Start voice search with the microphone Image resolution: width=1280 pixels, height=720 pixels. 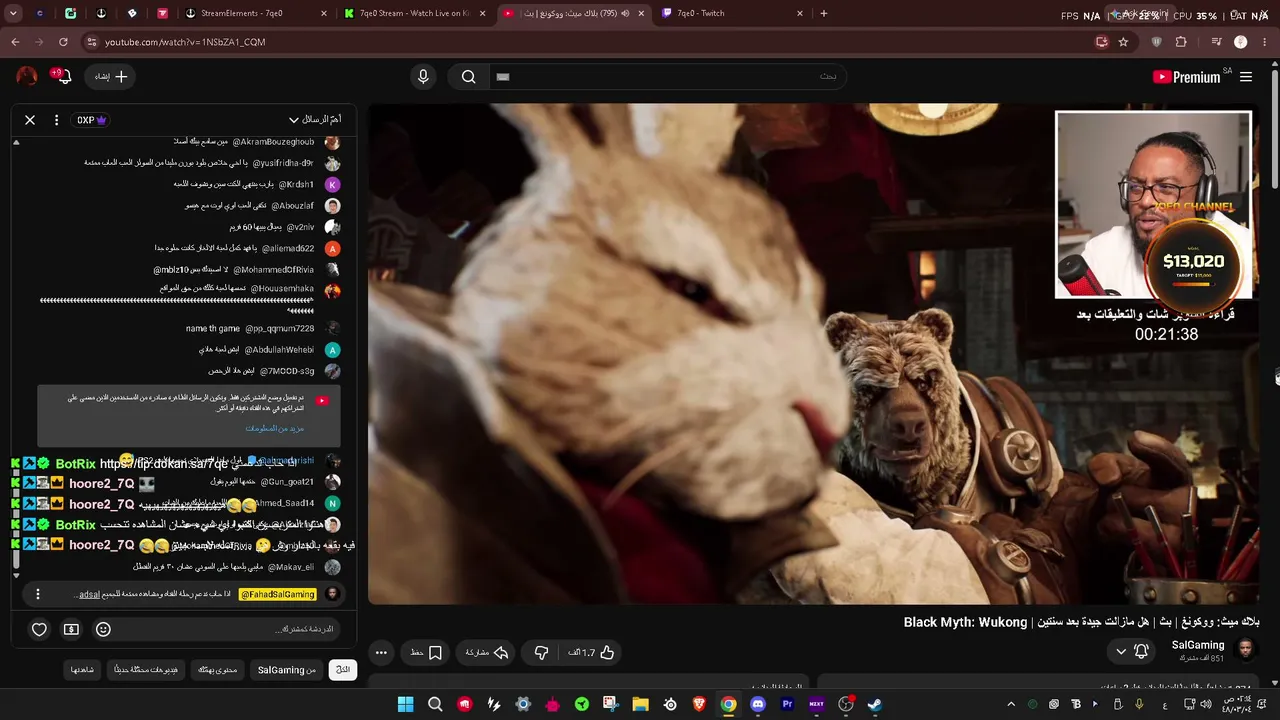(423, 77)
